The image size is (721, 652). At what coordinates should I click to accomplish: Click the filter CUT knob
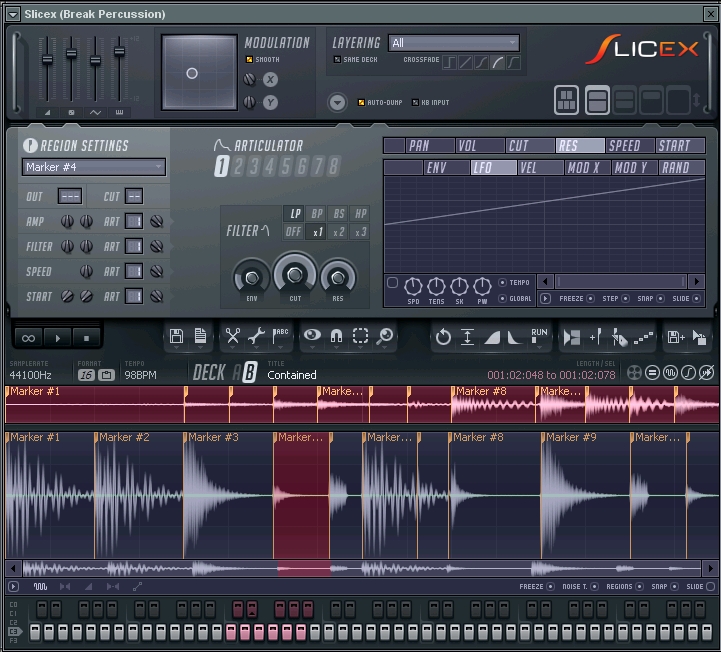[295, 275]
